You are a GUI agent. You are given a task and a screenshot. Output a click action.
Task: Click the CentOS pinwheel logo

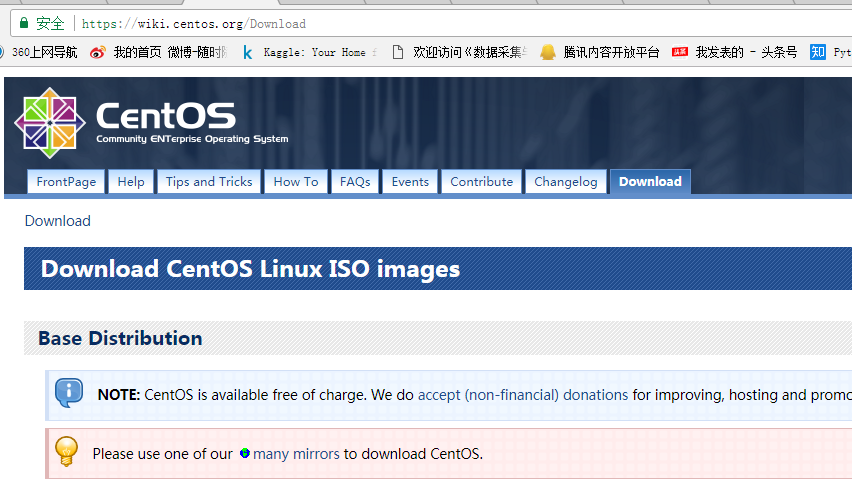tap(50, 123)
